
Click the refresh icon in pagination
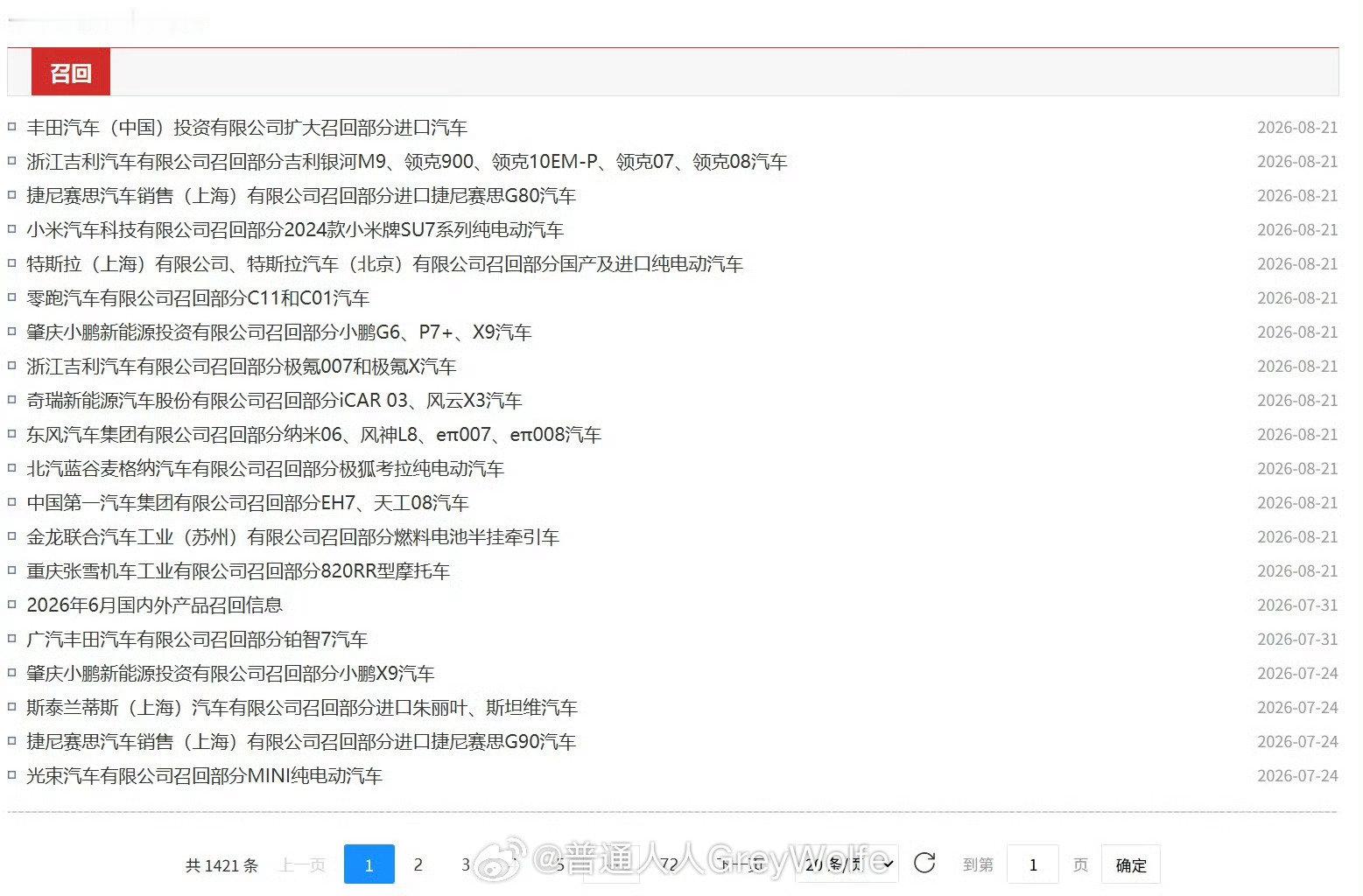(x=924, y=864)
